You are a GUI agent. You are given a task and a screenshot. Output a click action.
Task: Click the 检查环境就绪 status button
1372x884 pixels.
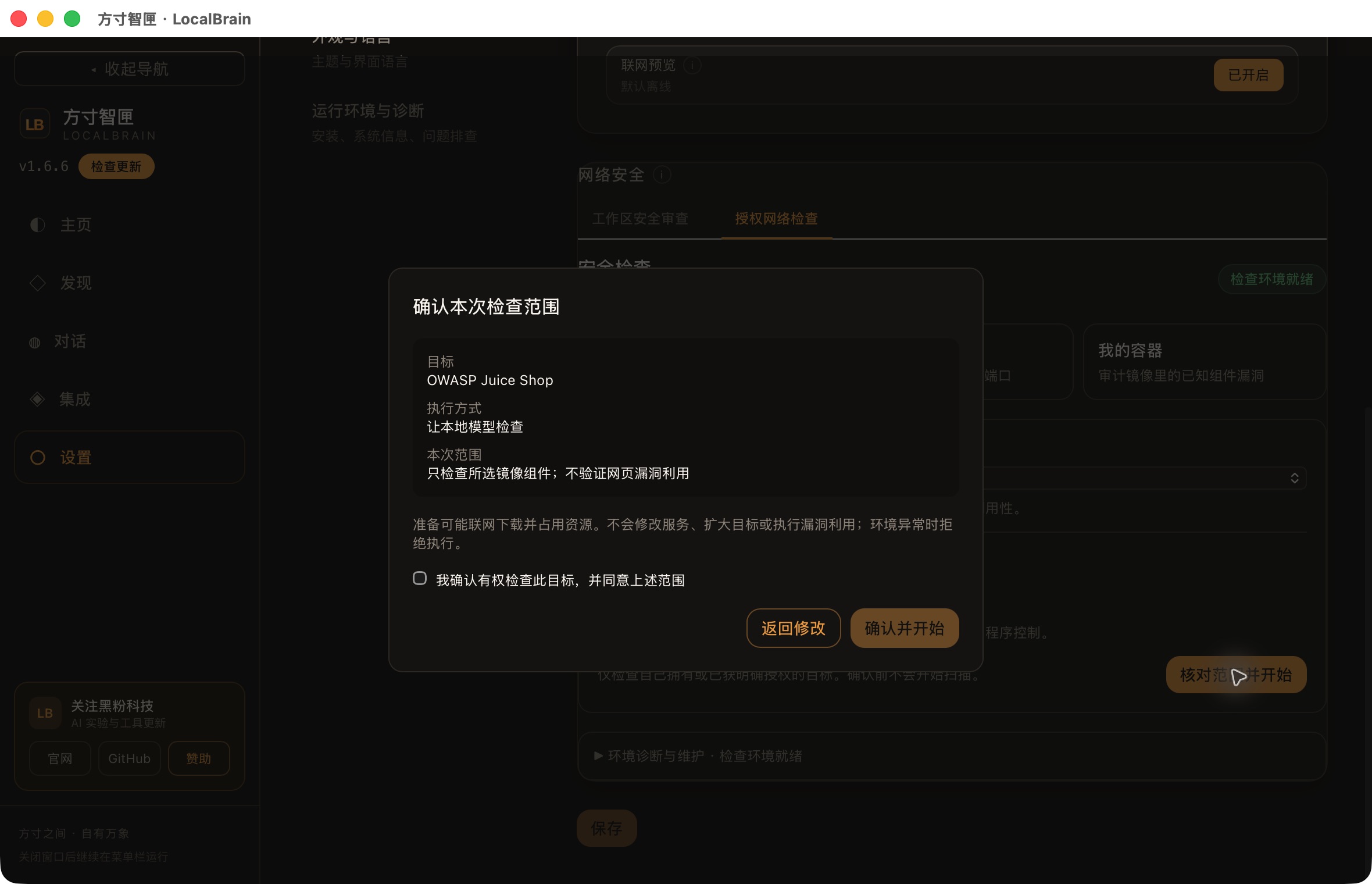tap(1271, 280)
